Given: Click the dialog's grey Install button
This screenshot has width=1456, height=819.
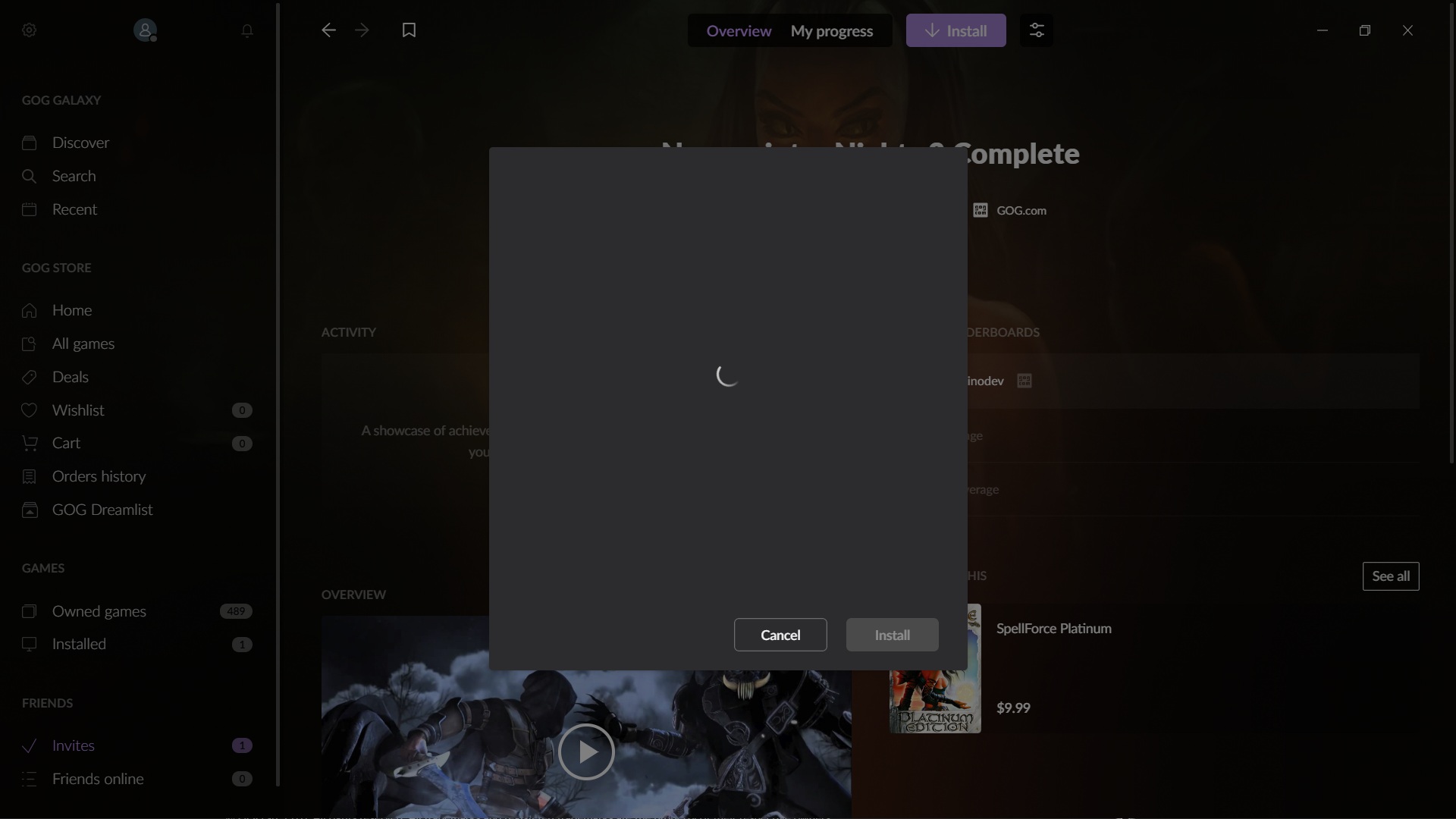Looking at the screenshot, I should [x=893, y=635].
